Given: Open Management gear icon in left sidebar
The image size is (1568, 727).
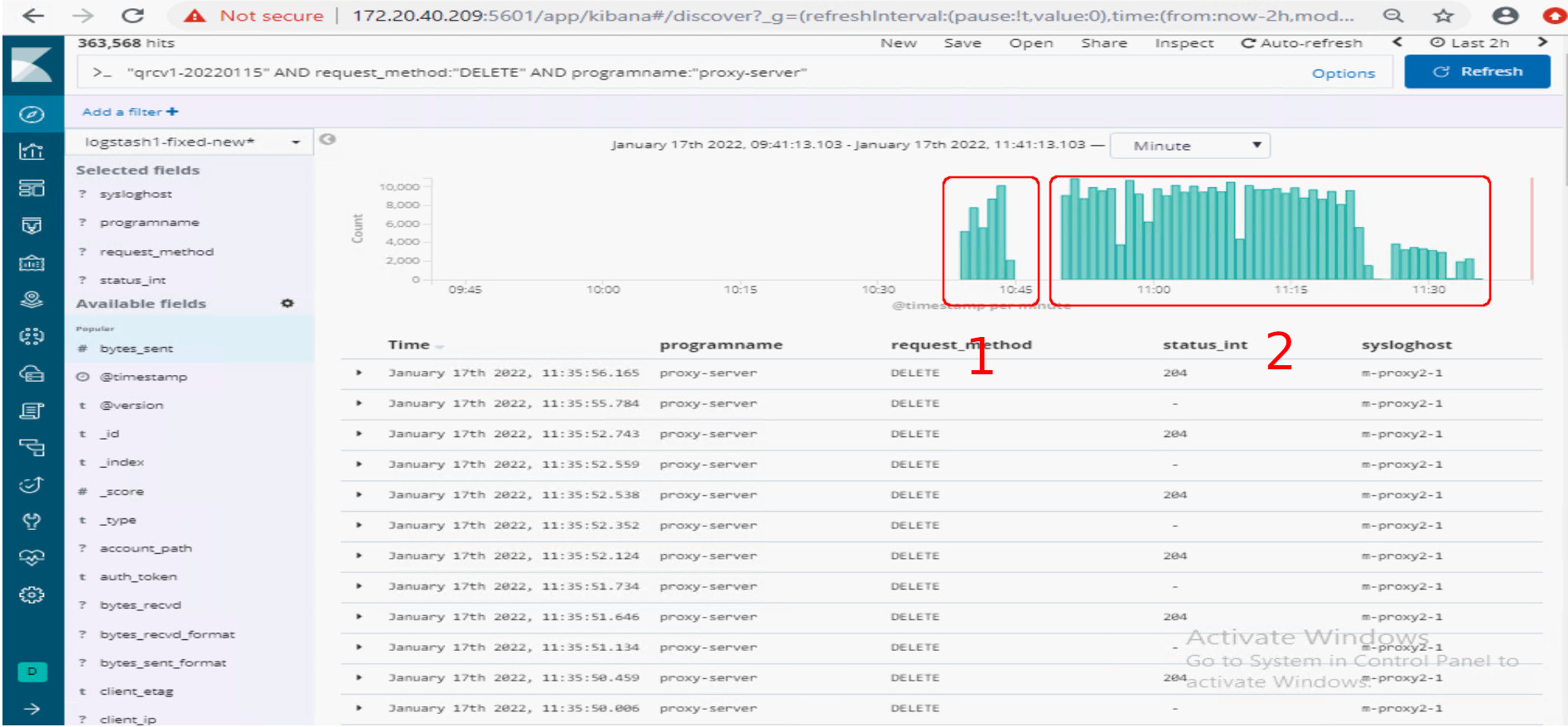Looking at the screenshot, I should (31, 595).
